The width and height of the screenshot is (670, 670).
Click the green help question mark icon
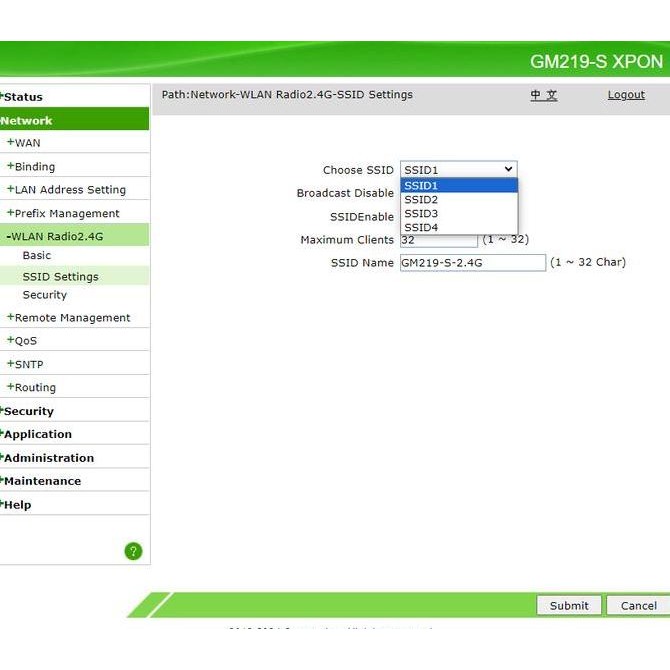pos(133,551)
